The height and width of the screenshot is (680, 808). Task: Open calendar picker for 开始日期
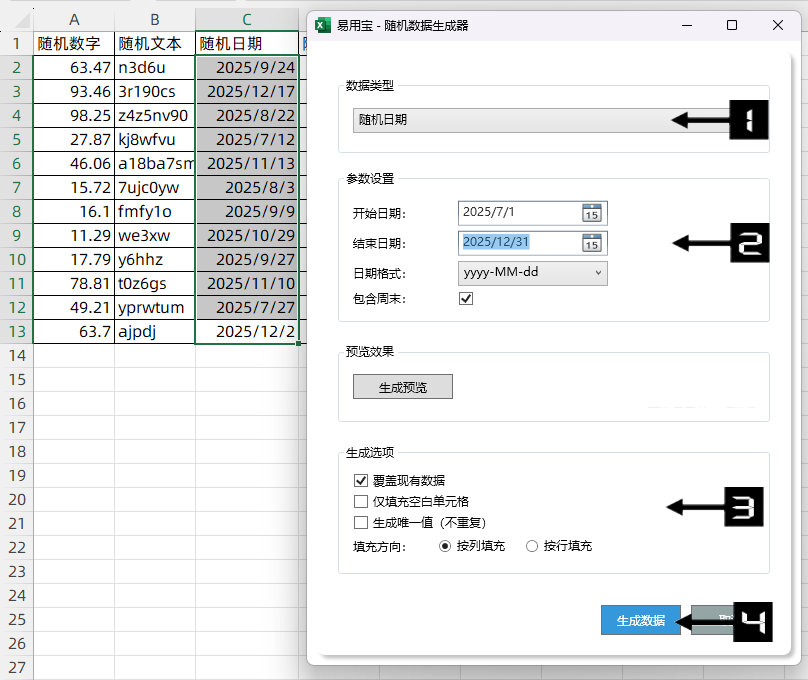[x=591, y=213]
